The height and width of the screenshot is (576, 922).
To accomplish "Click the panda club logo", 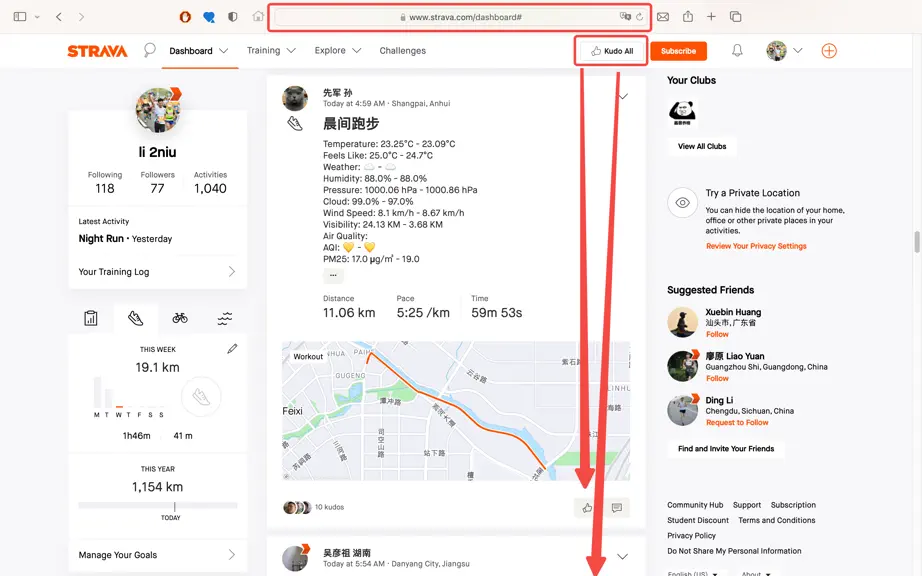I will [682, 112].
